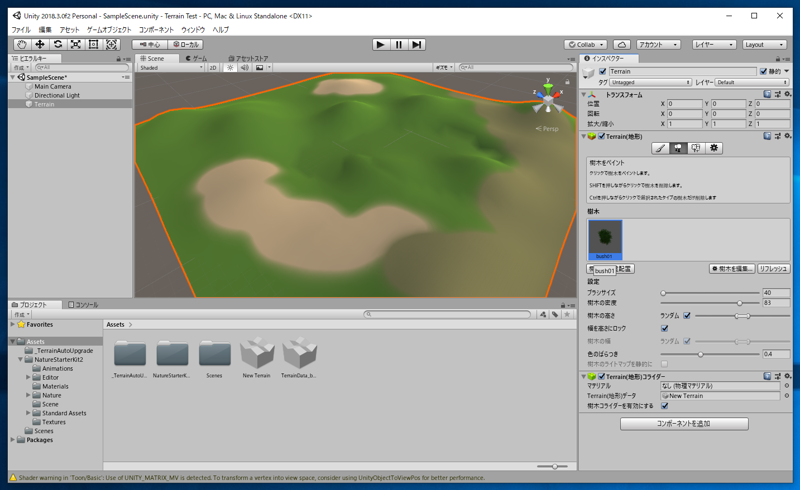Open Transform component help icon
The width and height of the screenshot is (800, 490).
(x=767, y=94)
